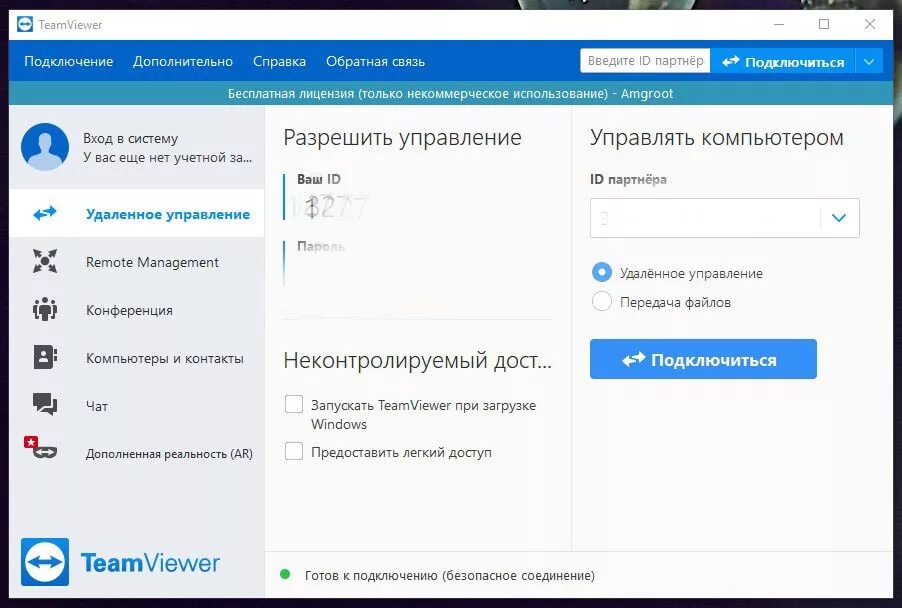Click the top bar Введите ID партнёр field
902x608 pixels.
pyautogui.click(x=645, y=61)
